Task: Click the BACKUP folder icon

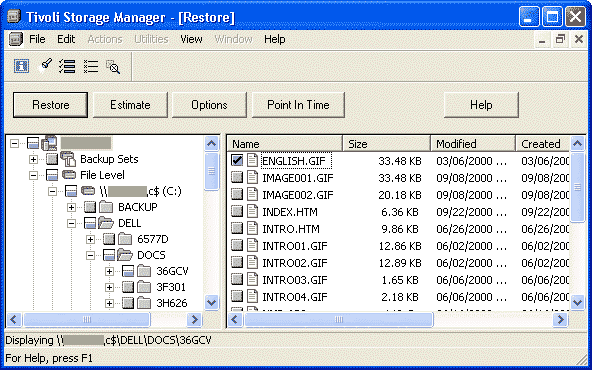Action: point(106,207)
